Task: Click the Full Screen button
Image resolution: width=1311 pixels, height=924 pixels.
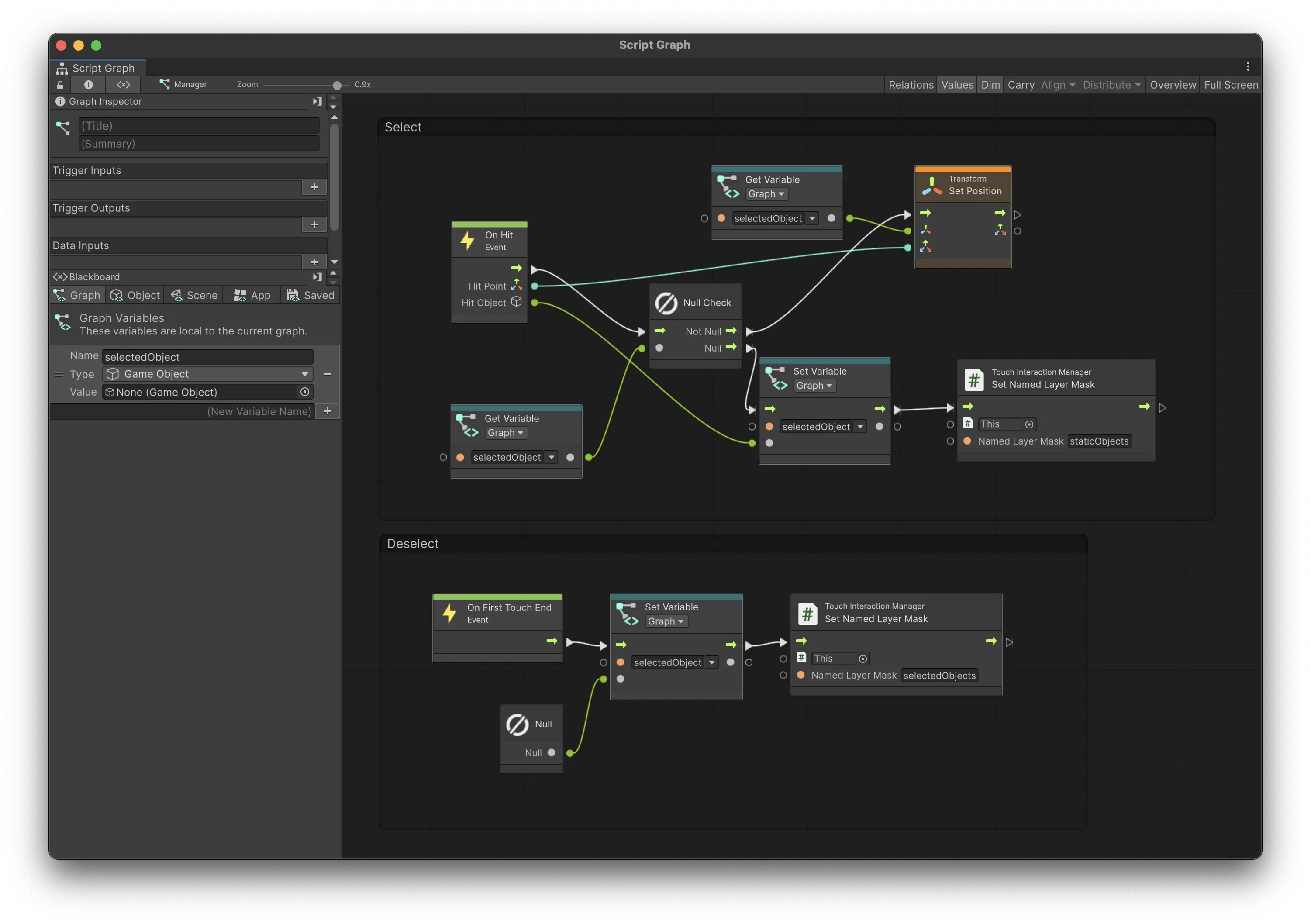Action: [1231, 85]
